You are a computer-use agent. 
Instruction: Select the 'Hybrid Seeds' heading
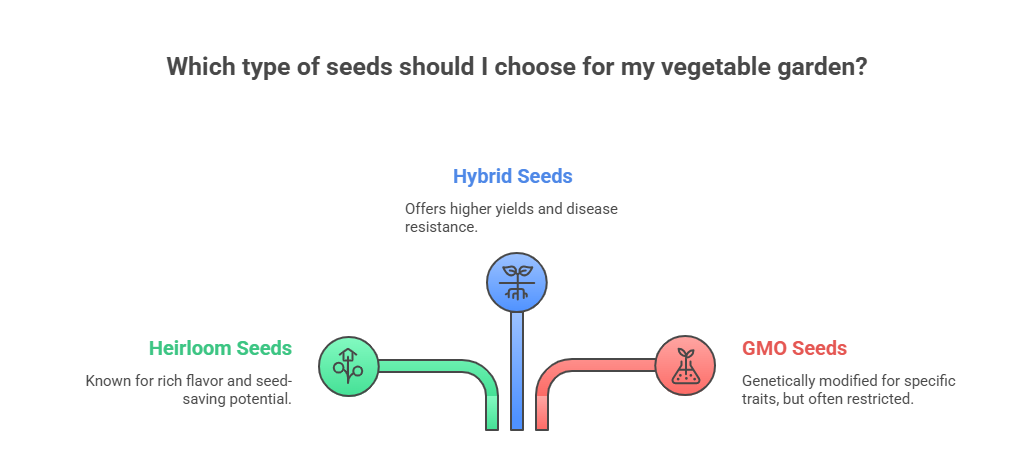tap(512, 177)
